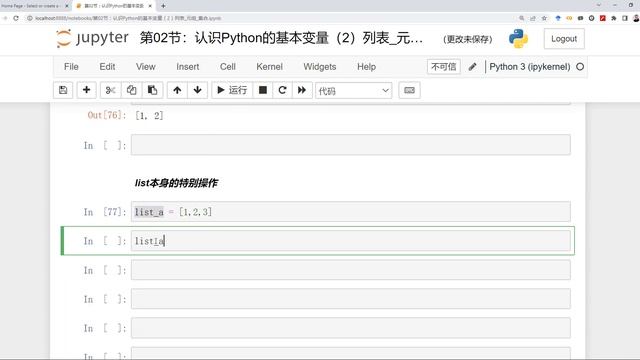
Task: Click the share icon in address bar
Action: click(533, 18)
